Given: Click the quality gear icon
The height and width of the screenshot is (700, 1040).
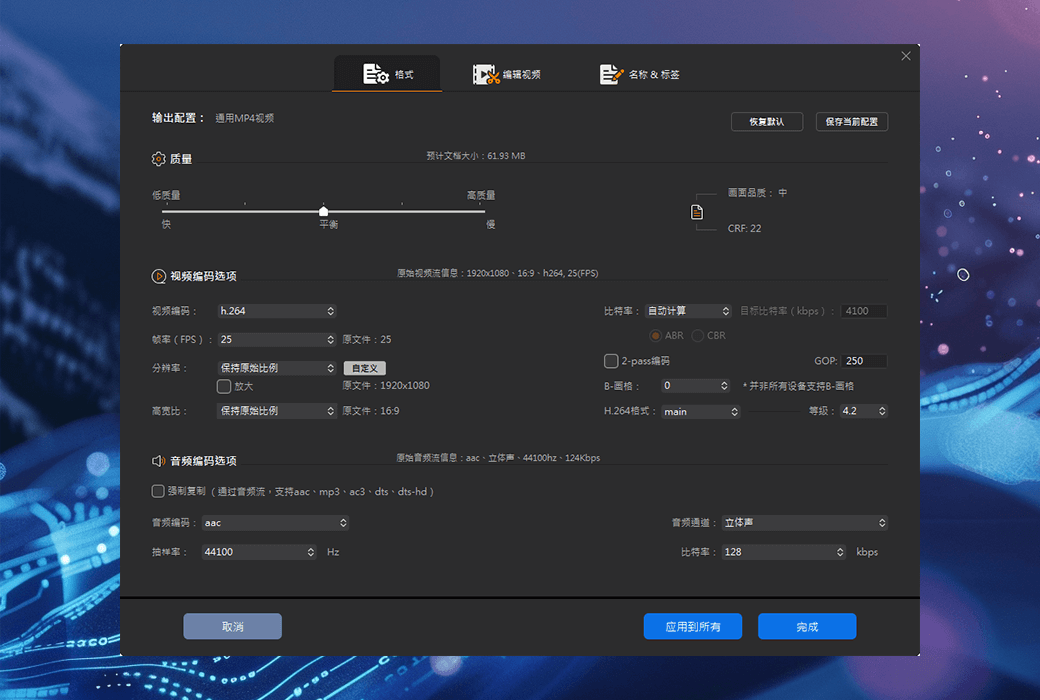Looking at the screenshot, I should point(158,159).
